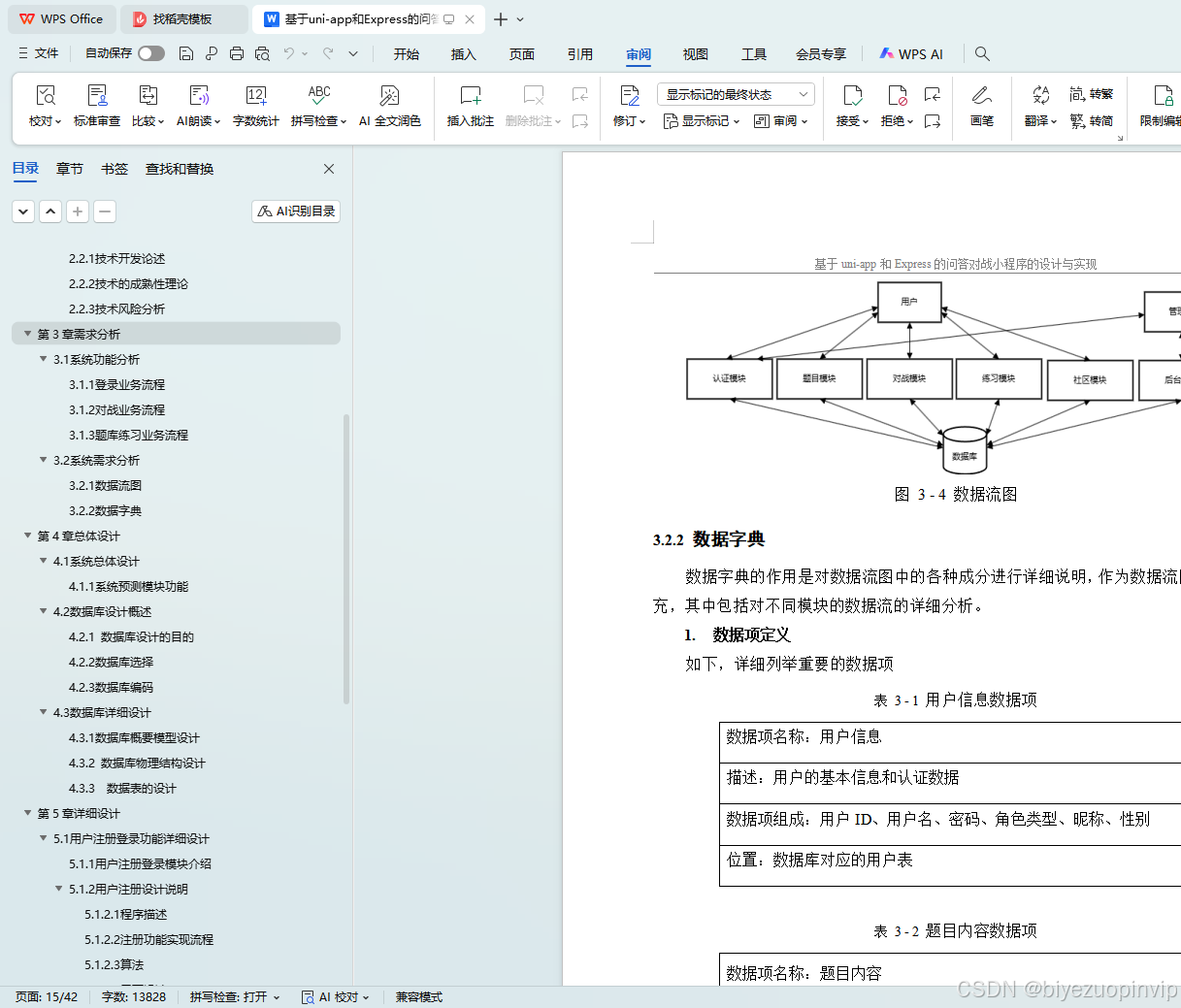Click the save icon in quick toolbar
This screenshot has height=1008, width=1181.
tap(186, 53)
